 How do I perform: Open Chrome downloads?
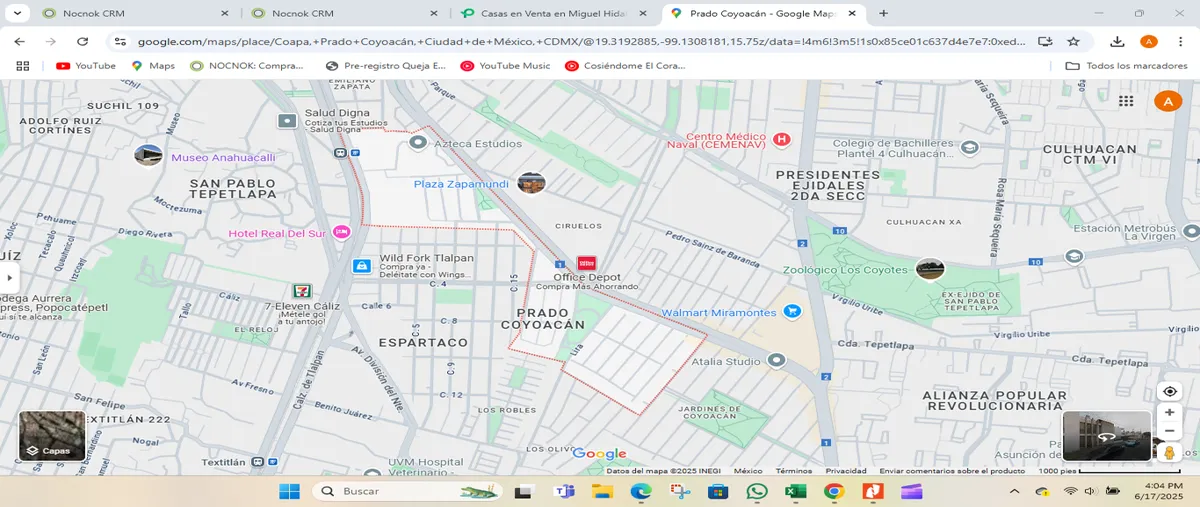[1117, 41]
